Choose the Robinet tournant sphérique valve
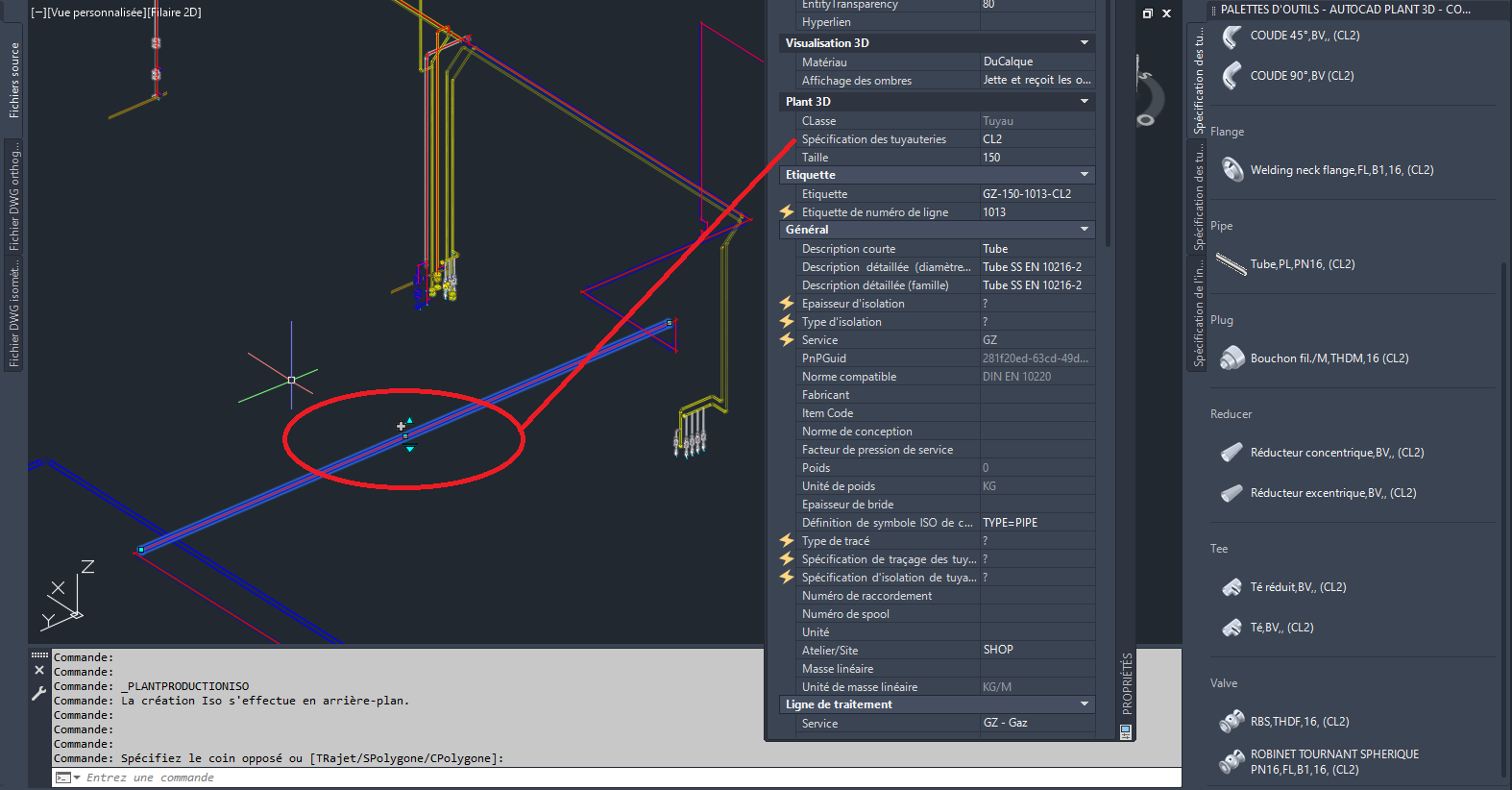The image size is (1512, 790). tap(1319, 762)
